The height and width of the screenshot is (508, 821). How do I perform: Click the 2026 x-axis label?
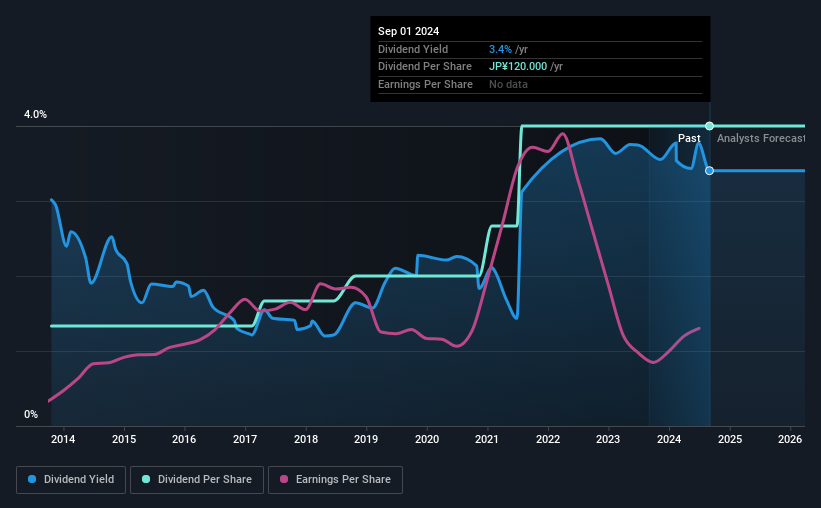coord(790,439)
